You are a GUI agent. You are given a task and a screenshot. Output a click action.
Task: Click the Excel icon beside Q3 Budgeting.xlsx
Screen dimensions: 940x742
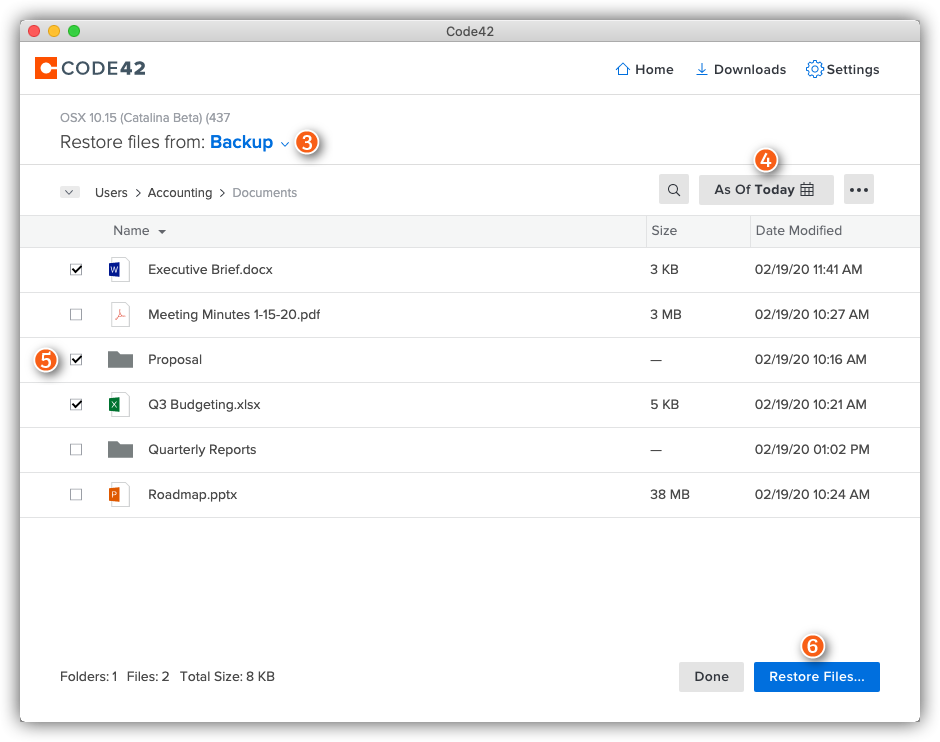point(119,404)
